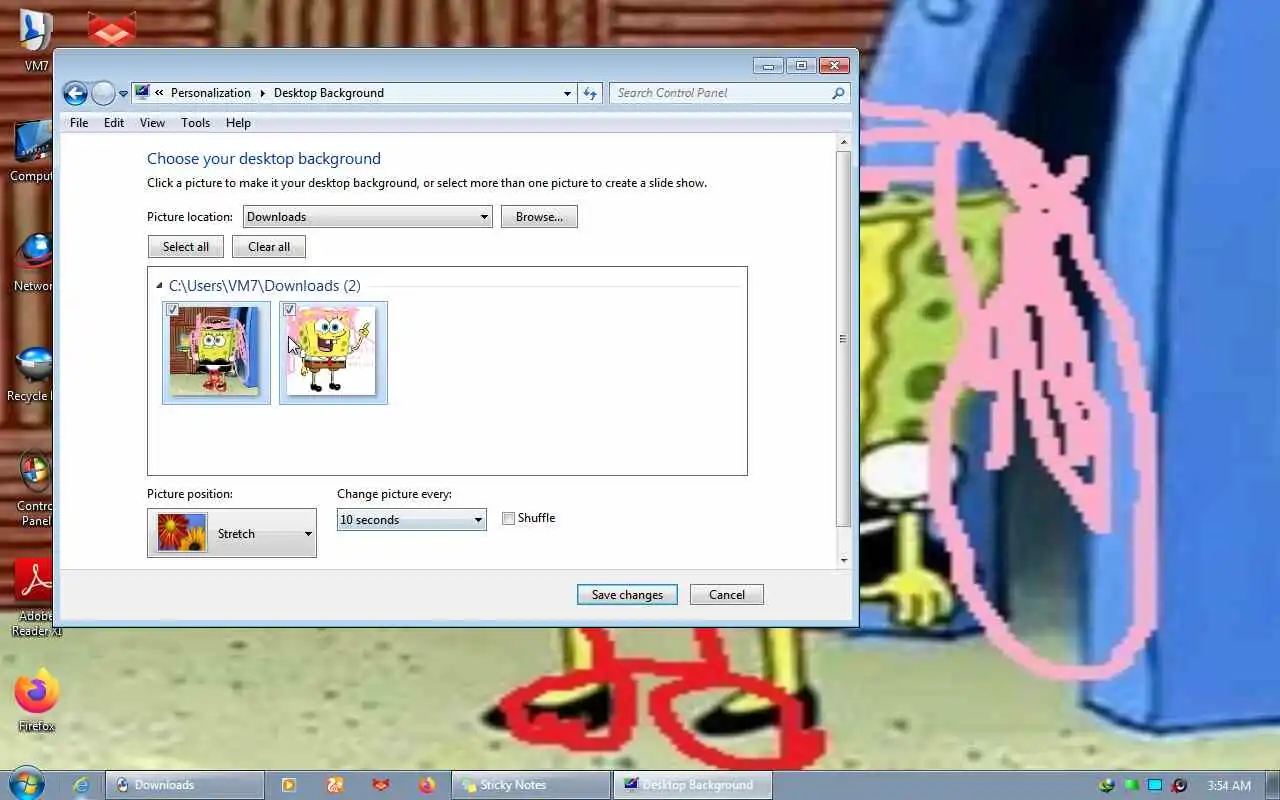Expand the Picture location Downloads dropdown

[367, 217]
